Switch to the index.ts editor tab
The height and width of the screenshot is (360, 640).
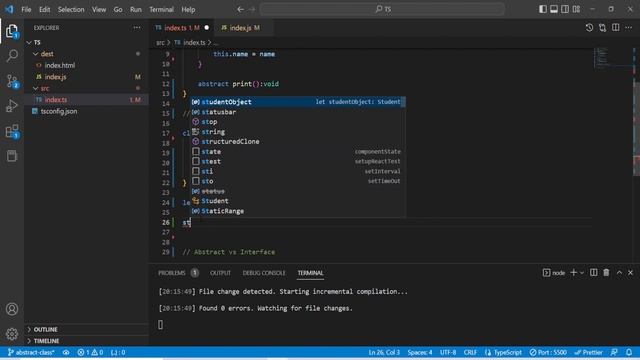tap(182, 28)
